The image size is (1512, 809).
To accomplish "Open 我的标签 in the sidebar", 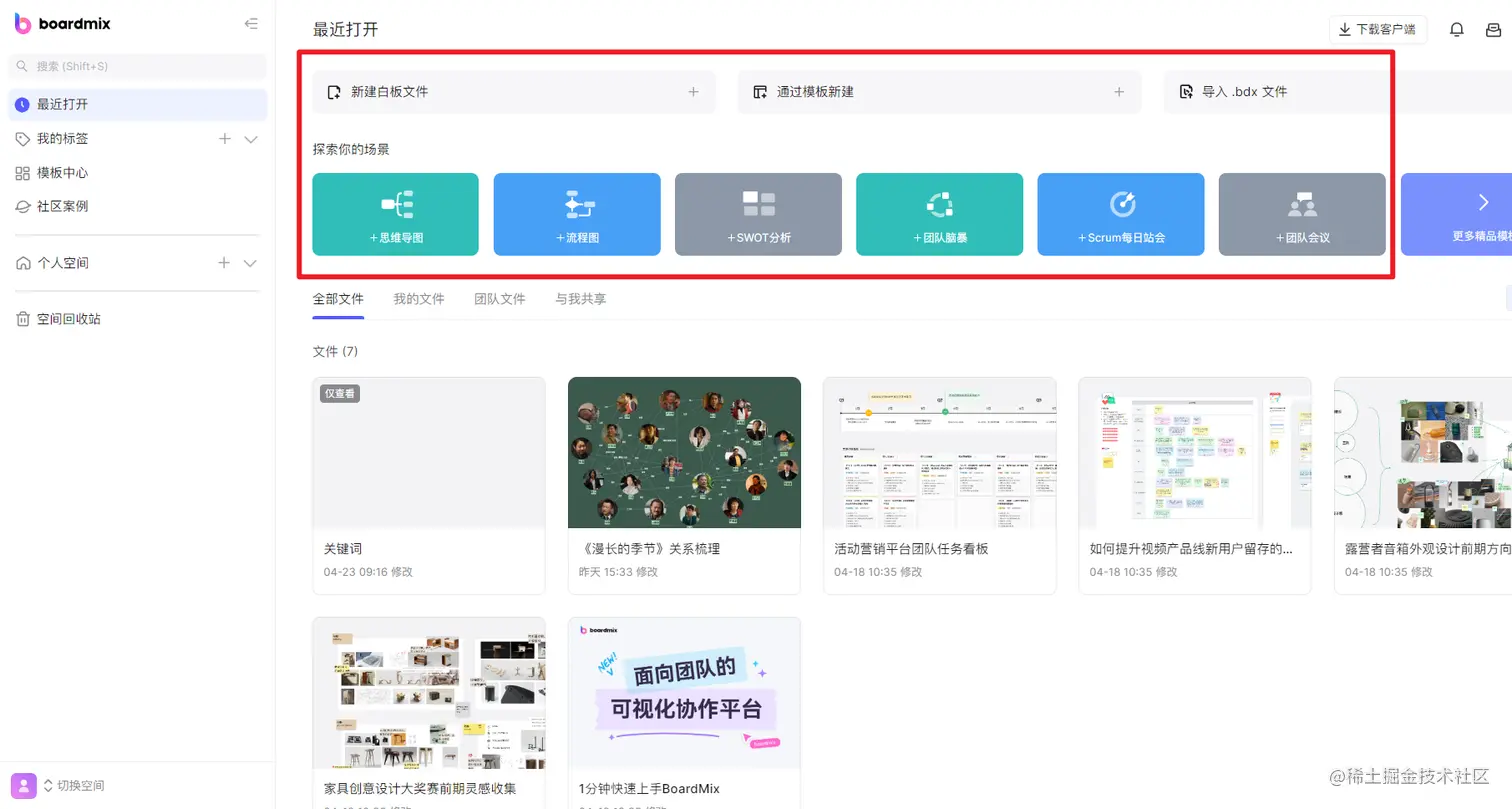I will click(63, 139).
